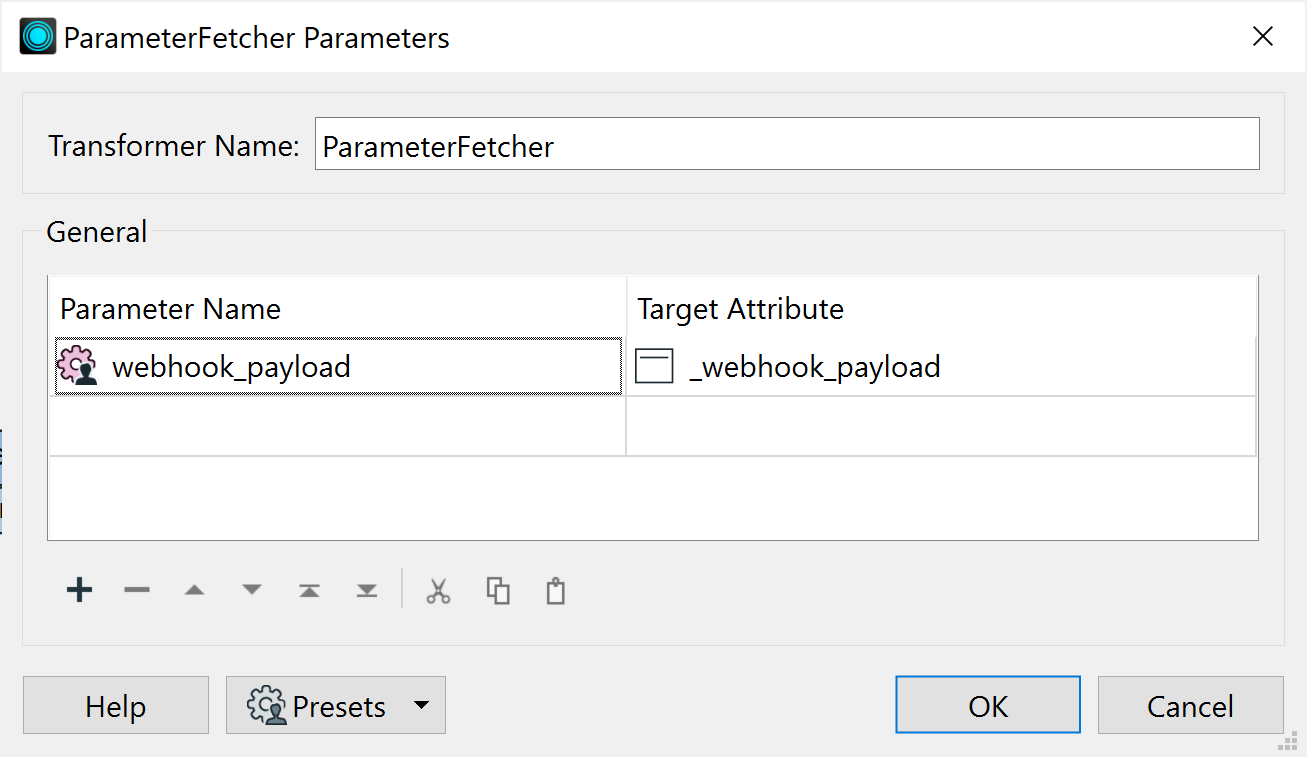
Task: Click the FME logo in the title bar
Action: [x=37, y=36]
